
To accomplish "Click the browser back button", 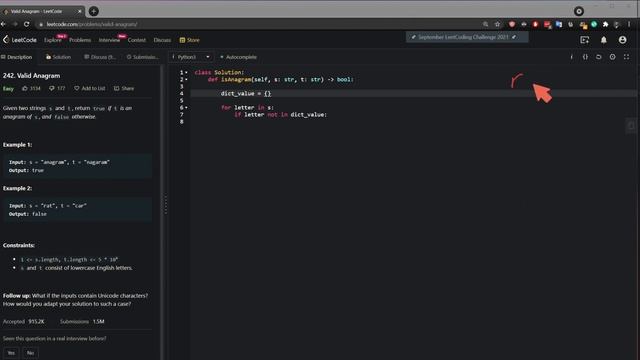I will click(x=3, y=24).
